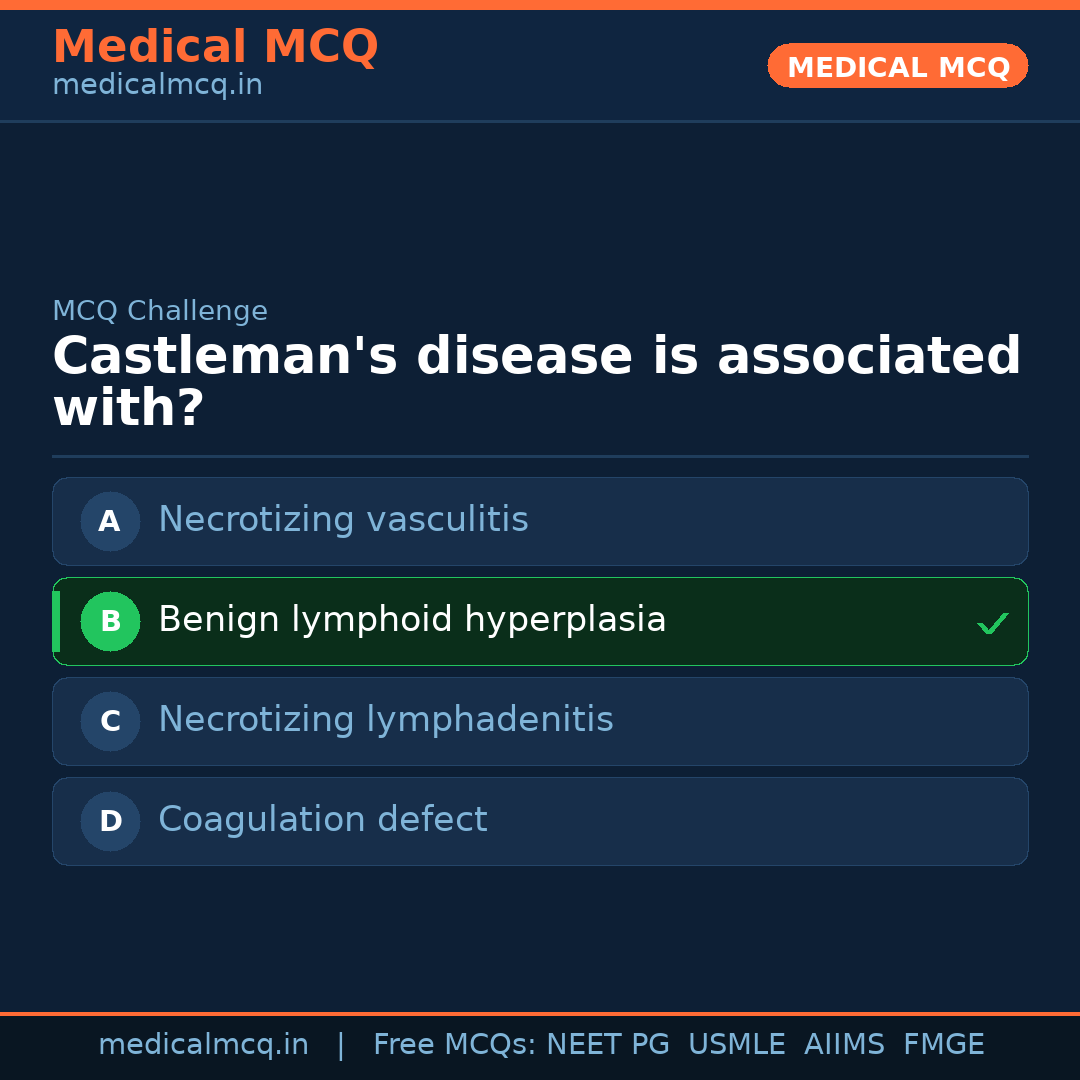Click AIIMS in footer

(844, 1045)
